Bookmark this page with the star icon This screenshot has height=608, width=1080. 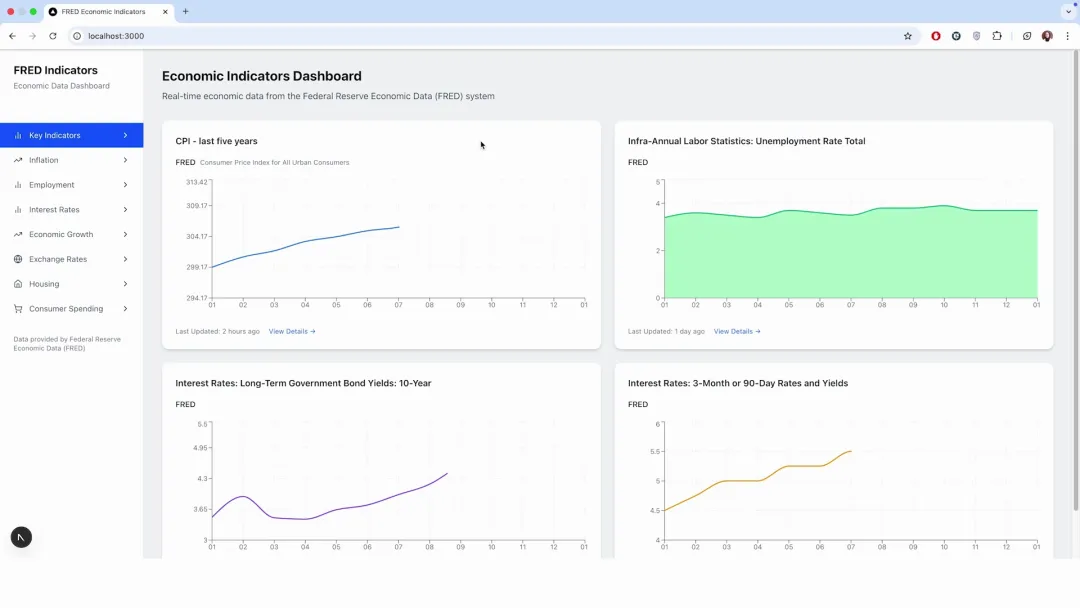(x=908, y=36)
